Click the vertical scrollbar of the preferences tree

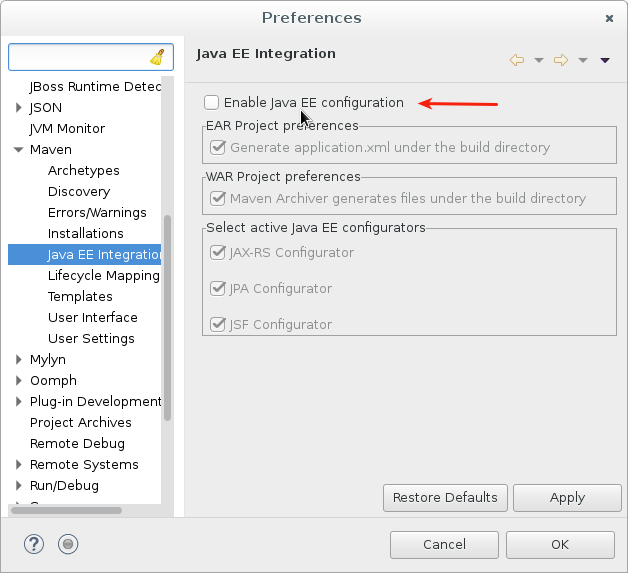pyautogui.click(x=167, y=318)
